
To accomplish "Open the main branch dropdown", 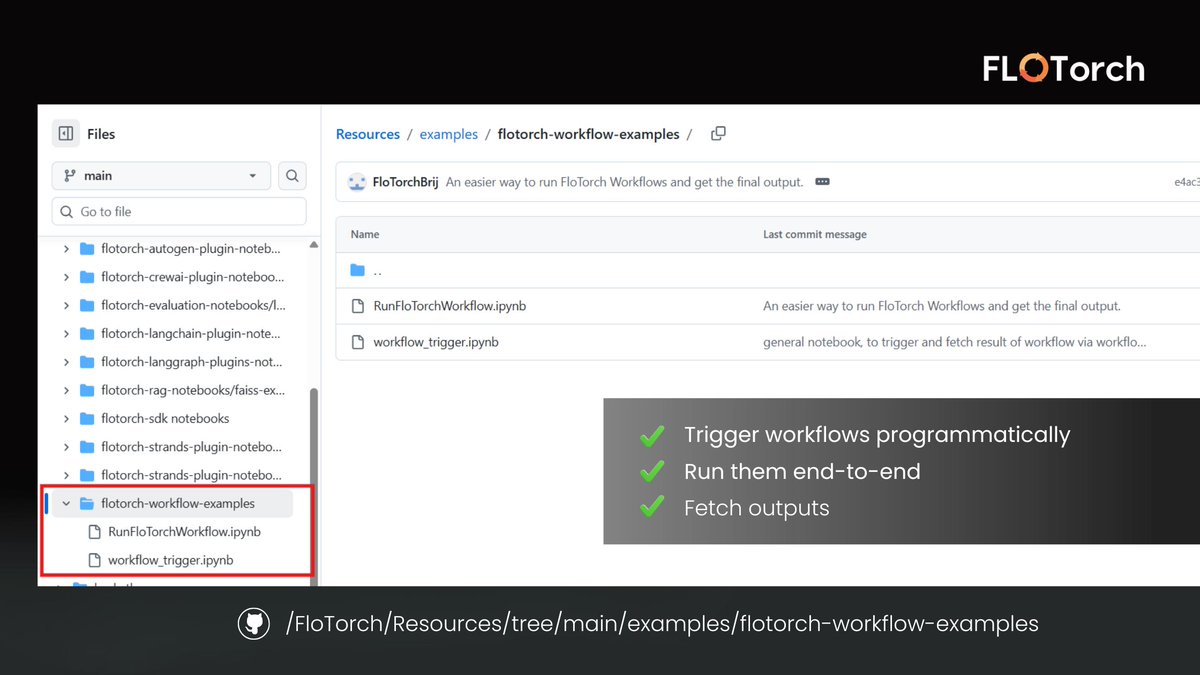I will coord(161,175).
